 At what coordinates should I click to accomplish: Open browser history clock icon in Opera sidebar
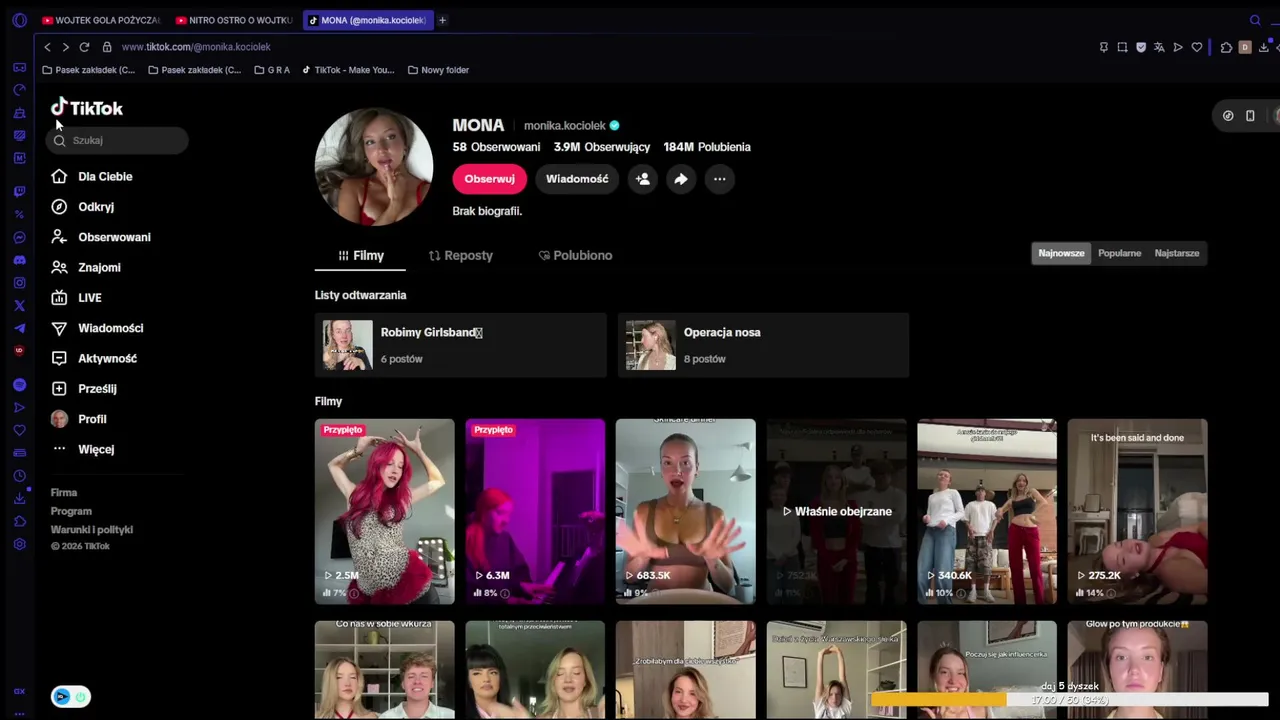click(19, 476)
